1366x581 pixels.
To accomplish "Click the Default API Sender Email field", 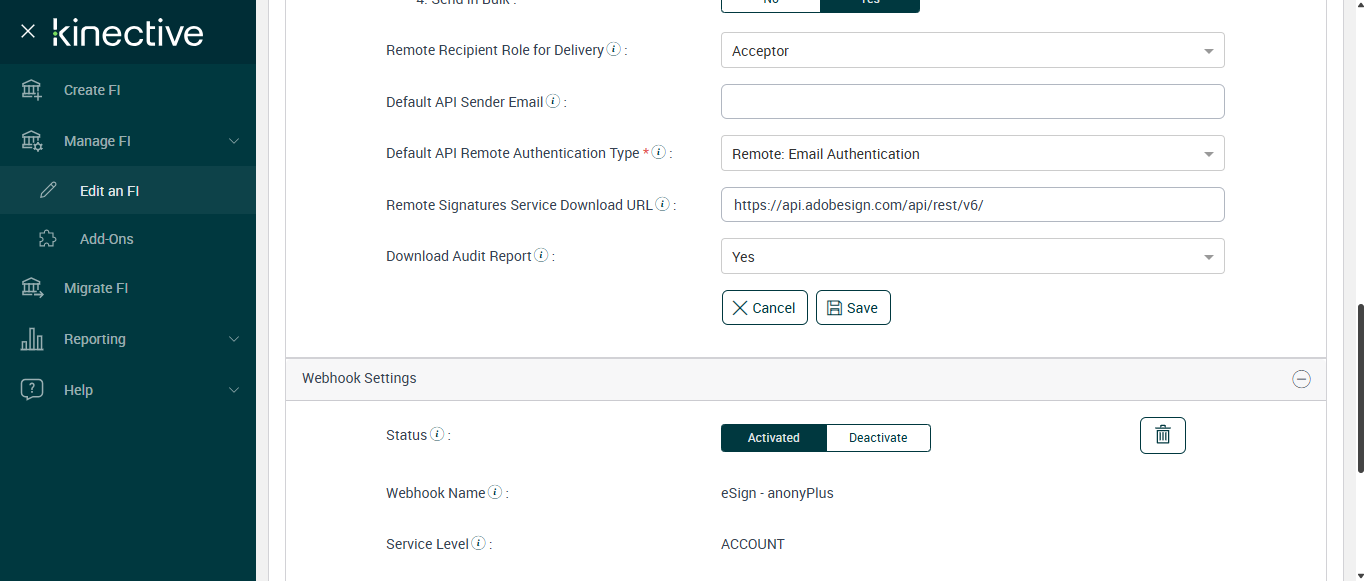I will click(x=972, y=102).
